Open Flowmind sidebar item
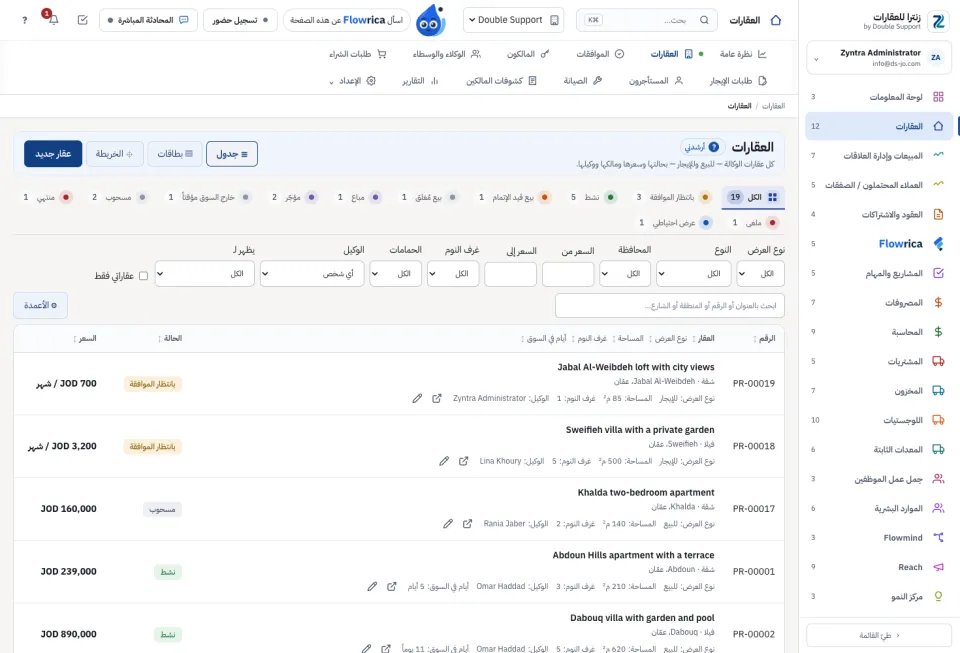 tap(879, 537)
